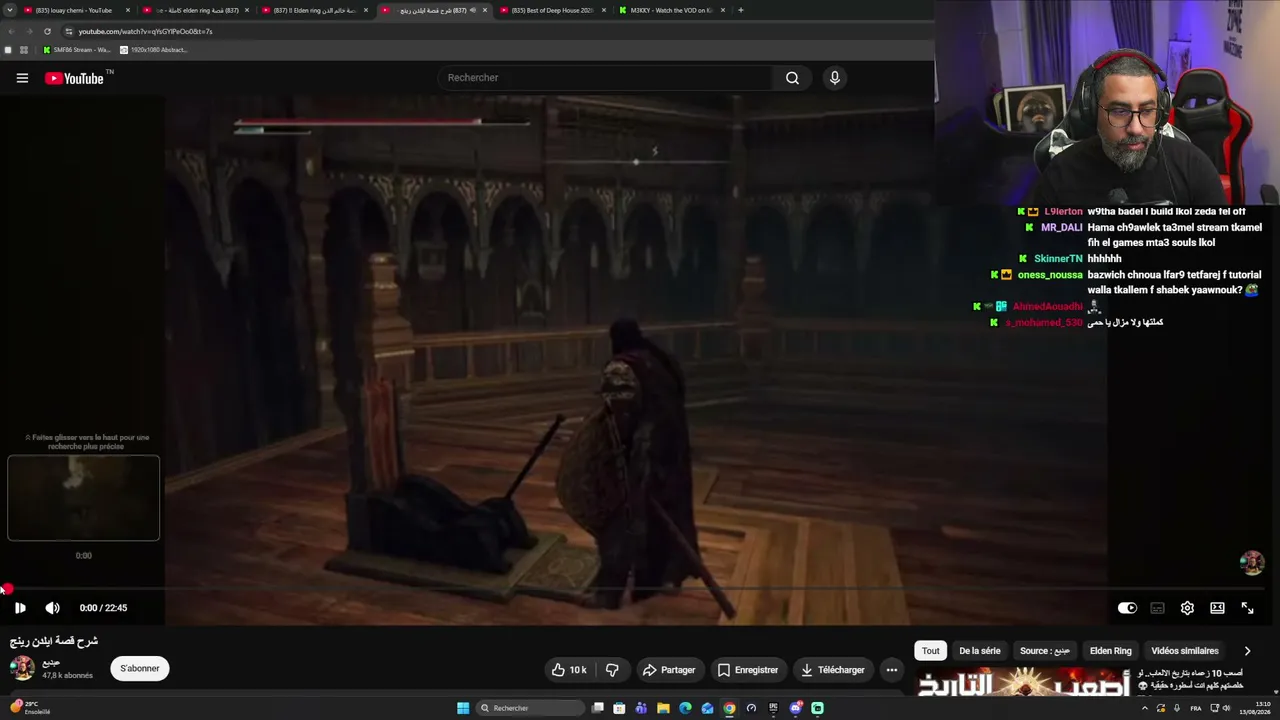
Task: Open the browser tab search dropdown
Action: pyautogui.click(x=9, y=10)
